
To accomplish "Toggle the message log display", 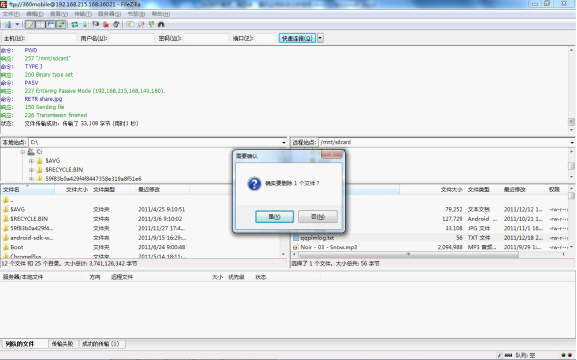I will (x=30, y=25).
